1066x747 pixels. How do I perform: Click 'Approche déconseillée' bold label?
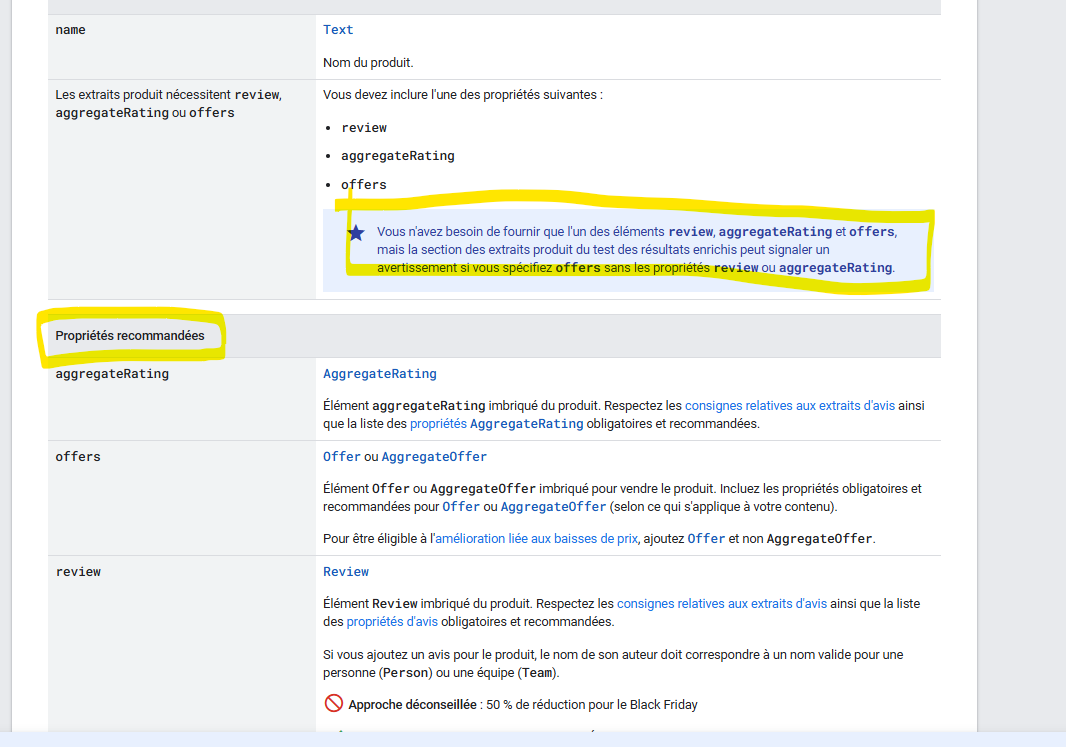click(x=413, y=705)
